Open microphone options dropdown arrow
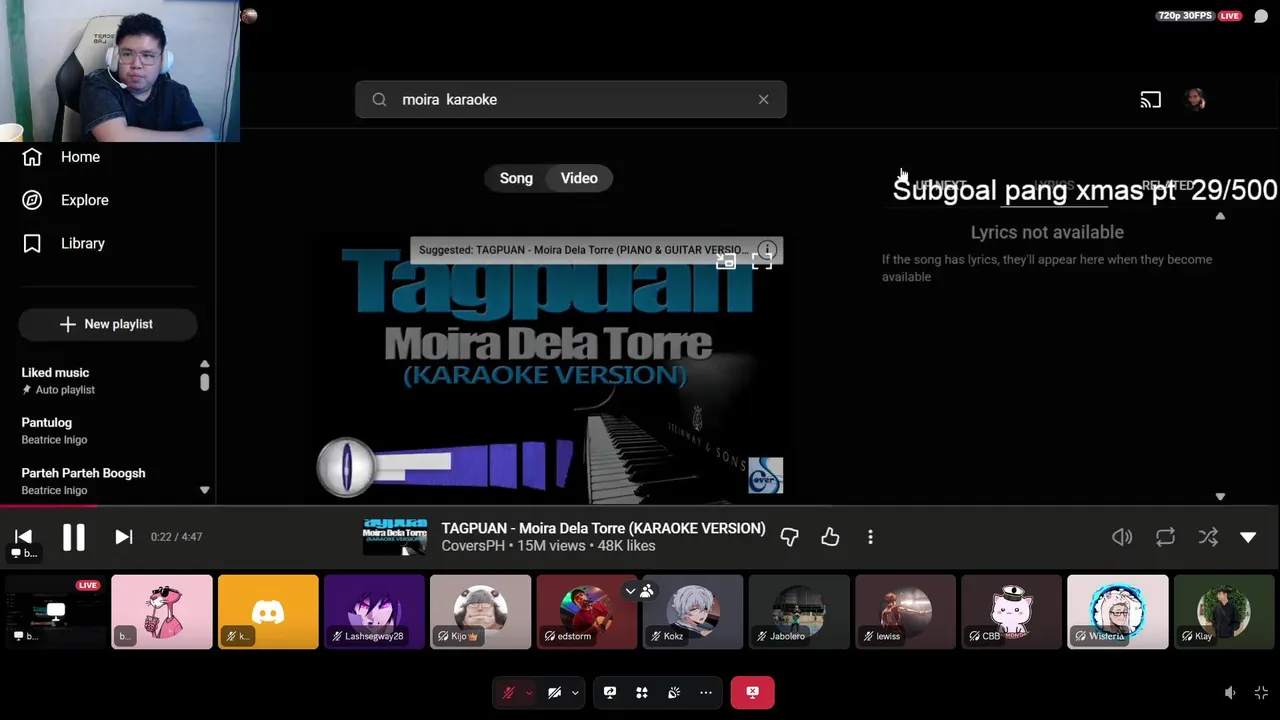This screenshot has width=1280, height=720. (x=529, y=692)
